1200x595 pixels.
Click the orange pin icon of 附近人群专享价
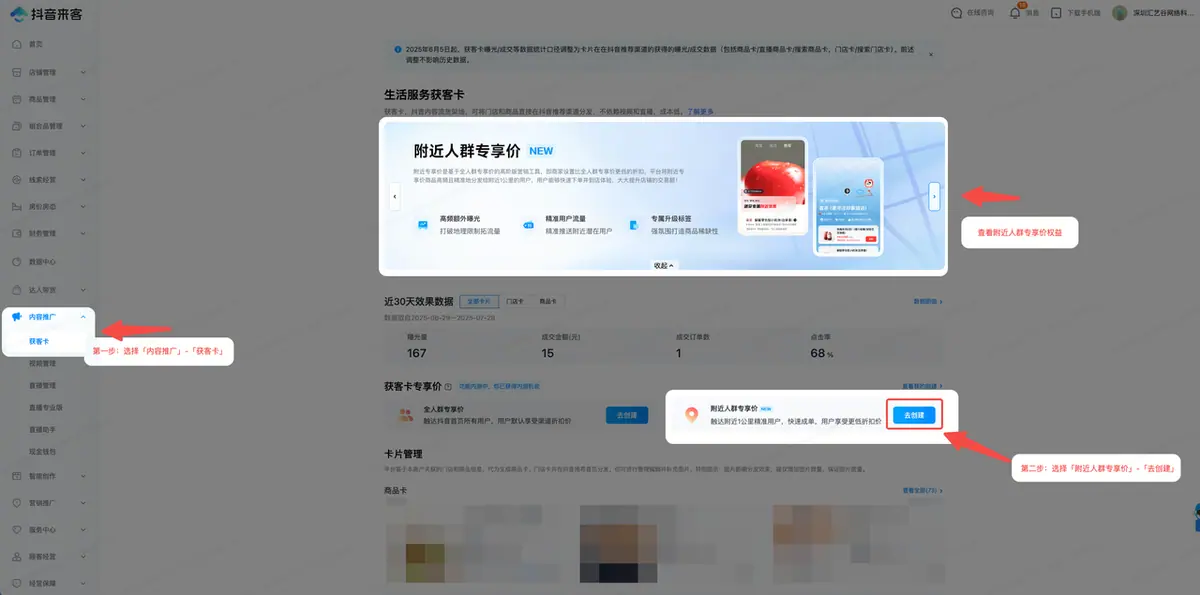691,415
